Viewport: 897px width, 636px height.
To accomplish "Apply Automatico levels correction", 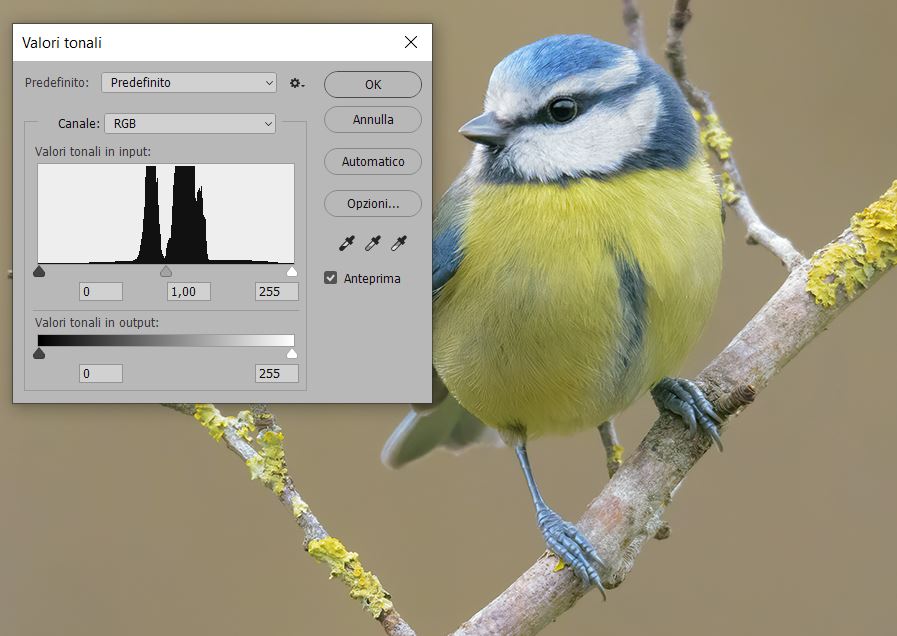I will 373,161.
